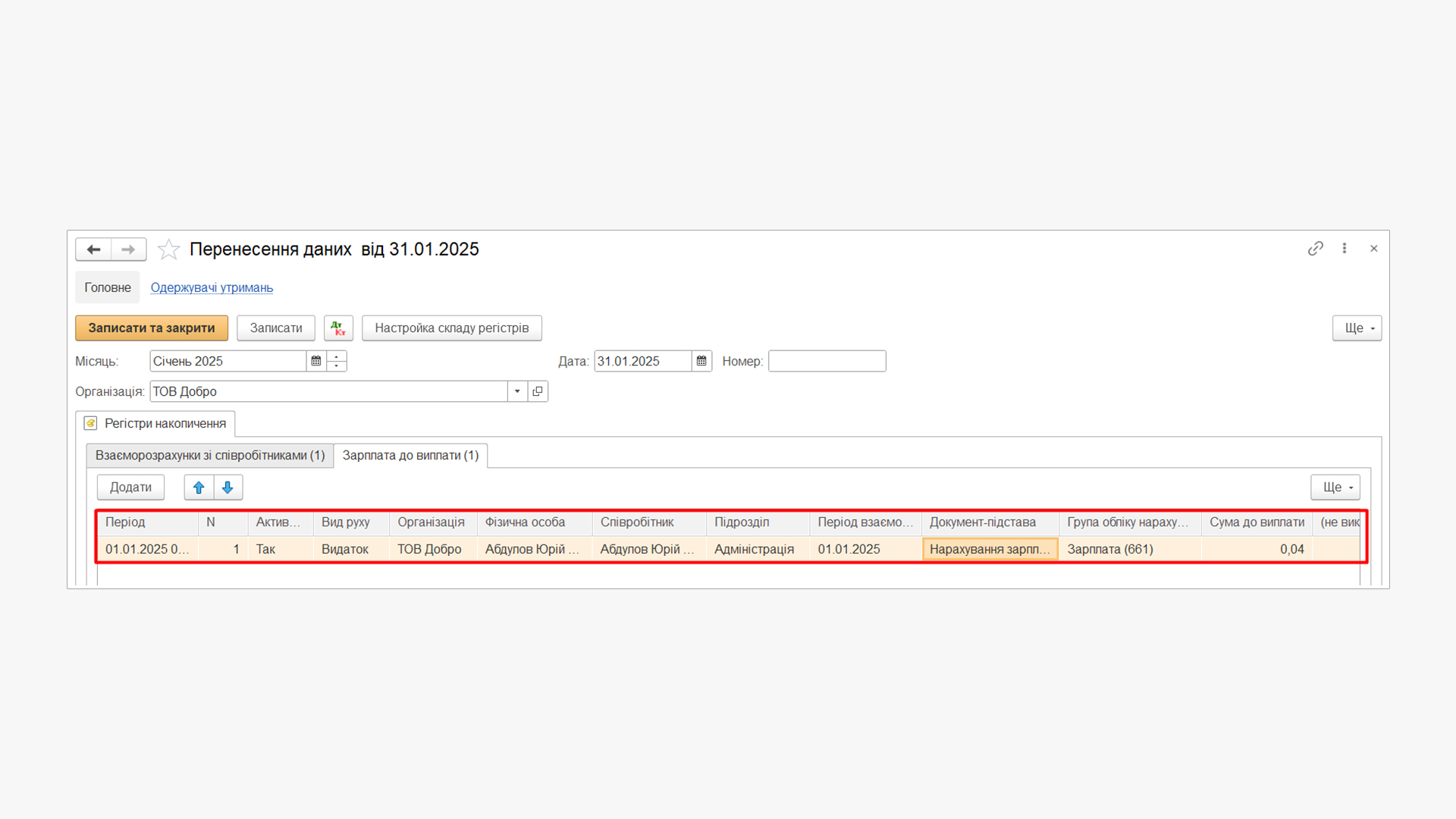The image size is (1456, 819).
Task: Open the Організація field's linked form
Action: [538, 392]
